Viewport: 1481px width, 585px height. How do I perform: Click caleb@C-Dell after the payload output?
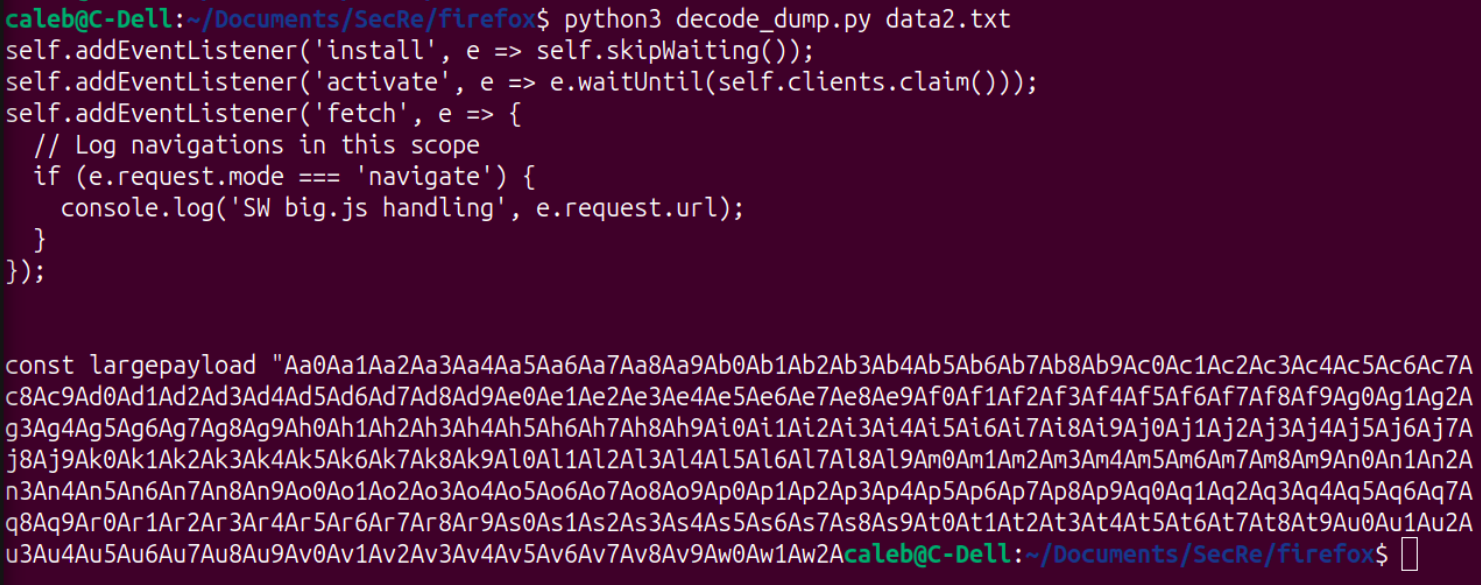pos(926,553)
